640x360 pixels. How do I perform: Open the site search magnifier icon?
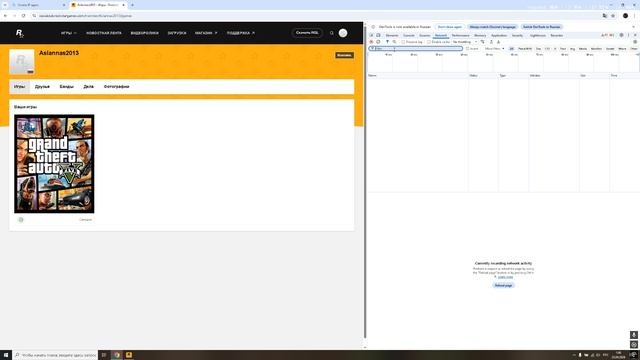(x=332, y=33)
